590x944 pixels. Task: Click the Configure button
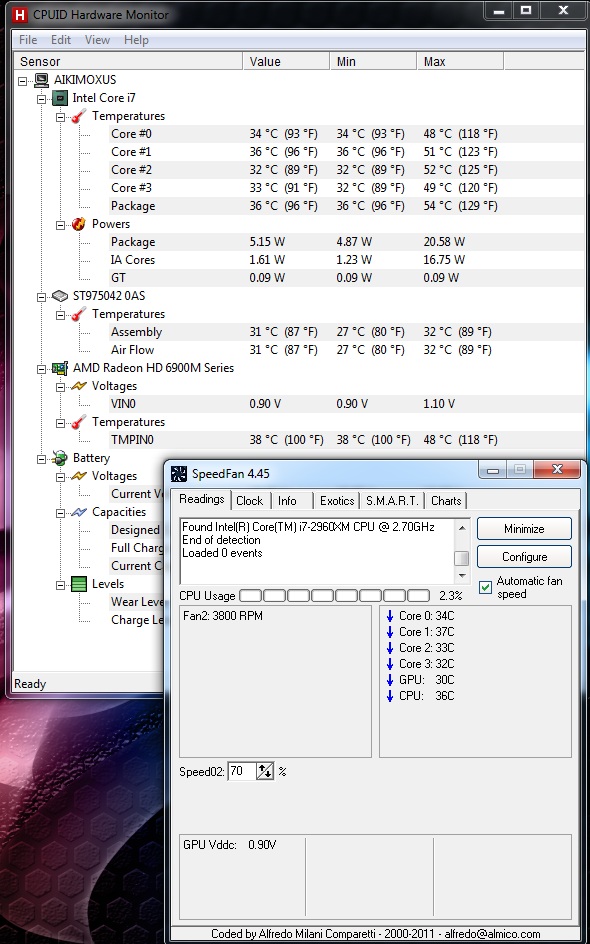[x=524, y=557]
